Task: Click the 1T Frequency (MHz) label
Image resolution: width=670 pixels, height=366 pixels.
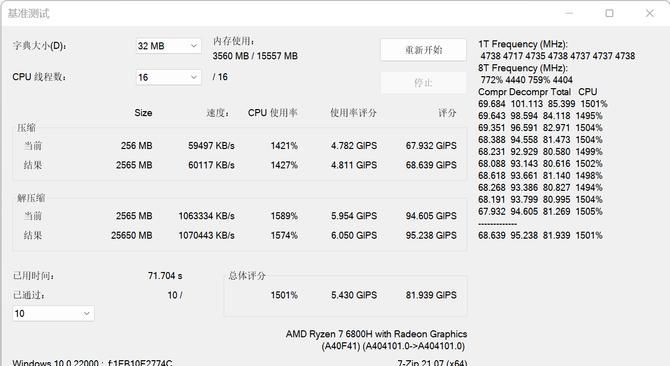Action: 523,44
